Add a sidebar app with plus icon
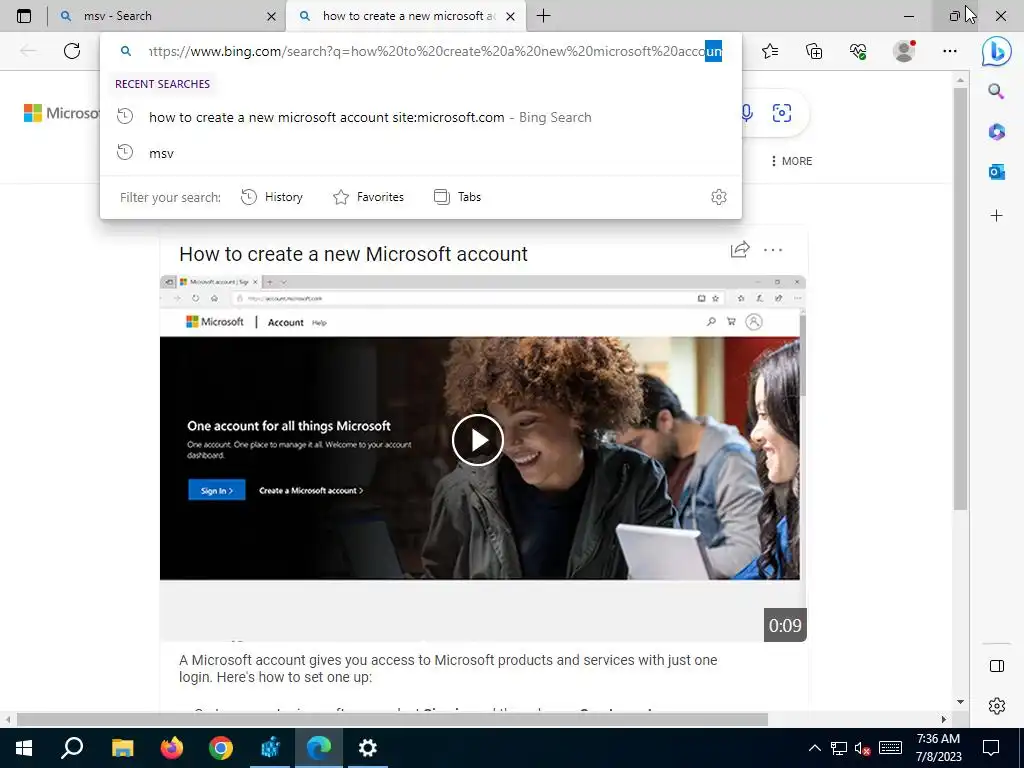Screen dimensions: 1024x768 point(997,216)
